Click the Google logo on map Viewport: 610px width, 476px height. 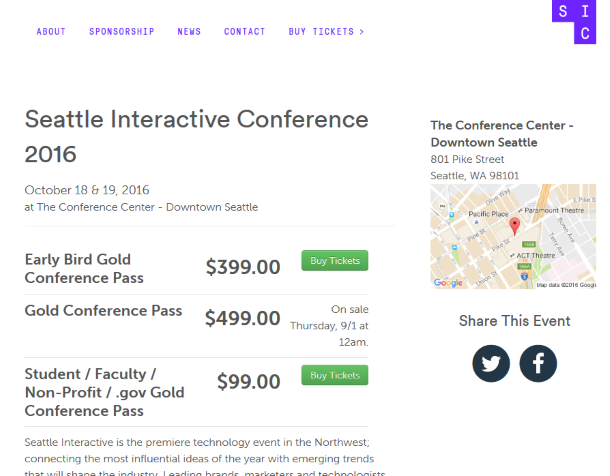448,283
